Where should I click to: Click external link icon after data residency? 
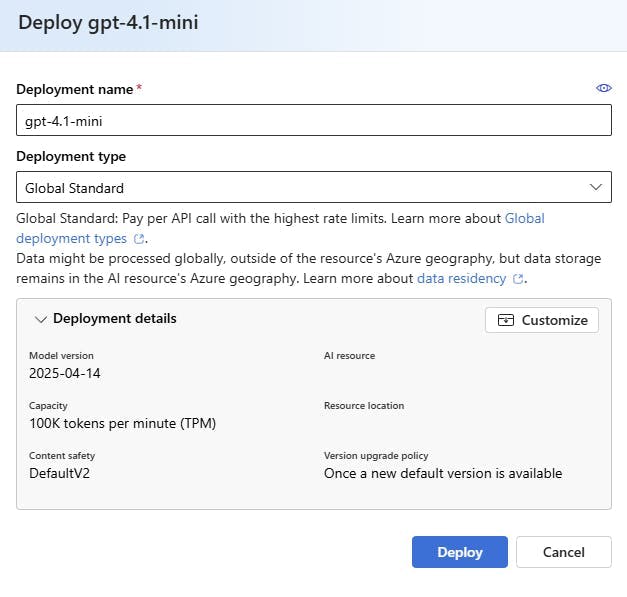(x=518, y=279)
